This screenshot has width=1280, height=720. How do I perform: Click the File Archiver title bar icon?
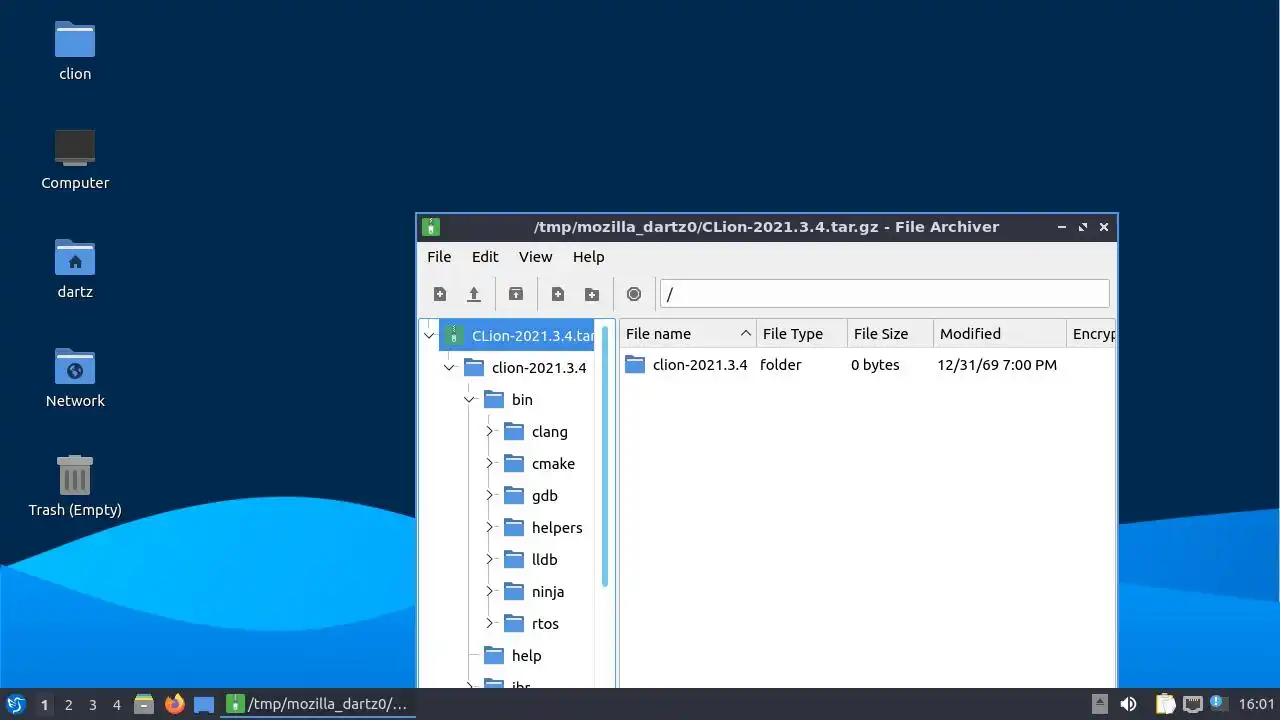click(x=431, y=227)
